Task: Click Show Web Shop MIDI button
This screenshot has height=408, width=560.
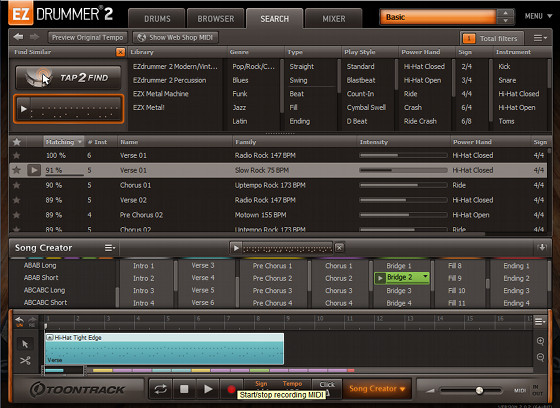Action: click(175, 37)
